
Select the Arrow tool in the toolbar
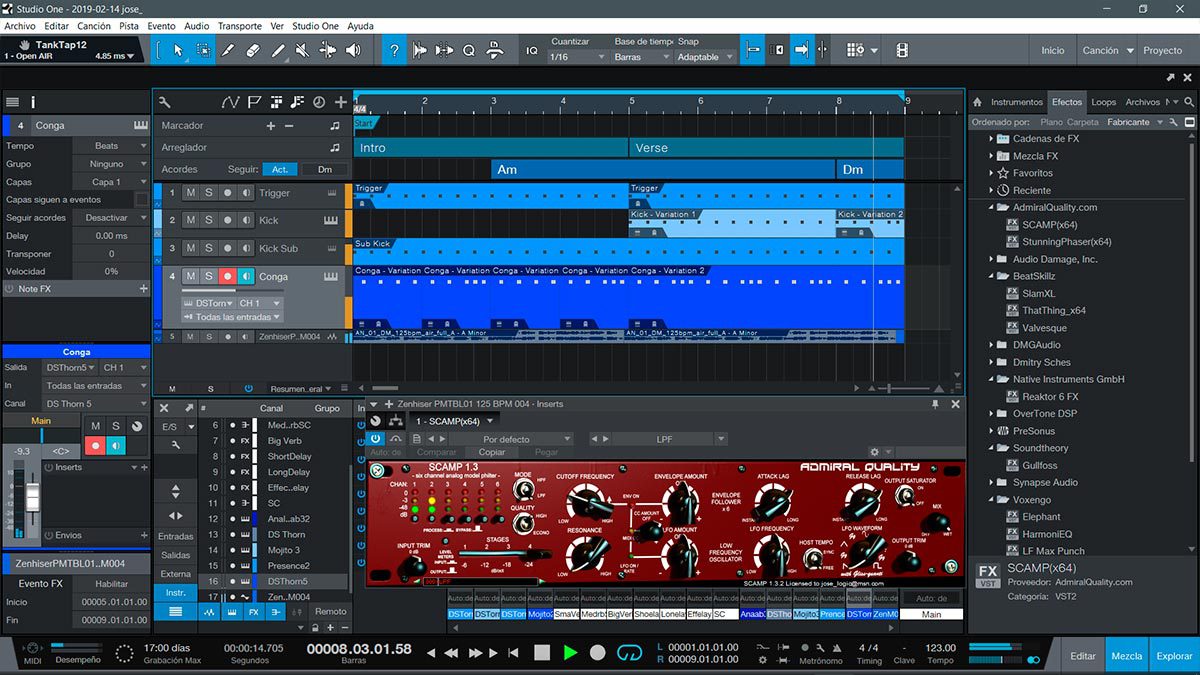point(179,50)
